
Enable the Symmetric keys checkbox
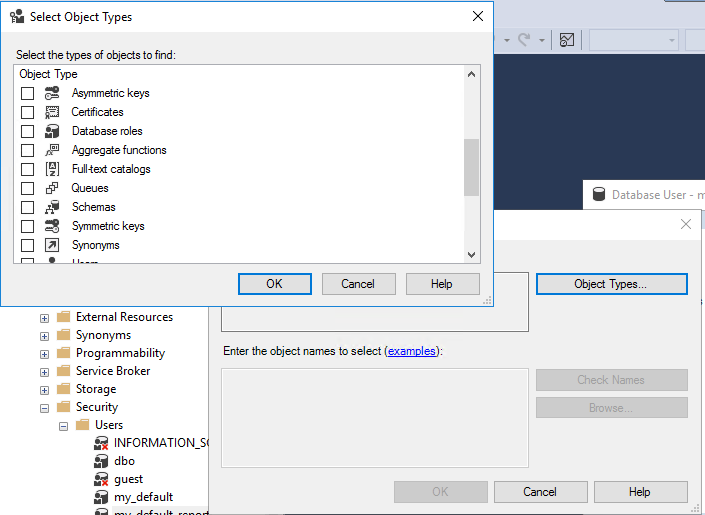pyautogui.click(x=28, y=226)
